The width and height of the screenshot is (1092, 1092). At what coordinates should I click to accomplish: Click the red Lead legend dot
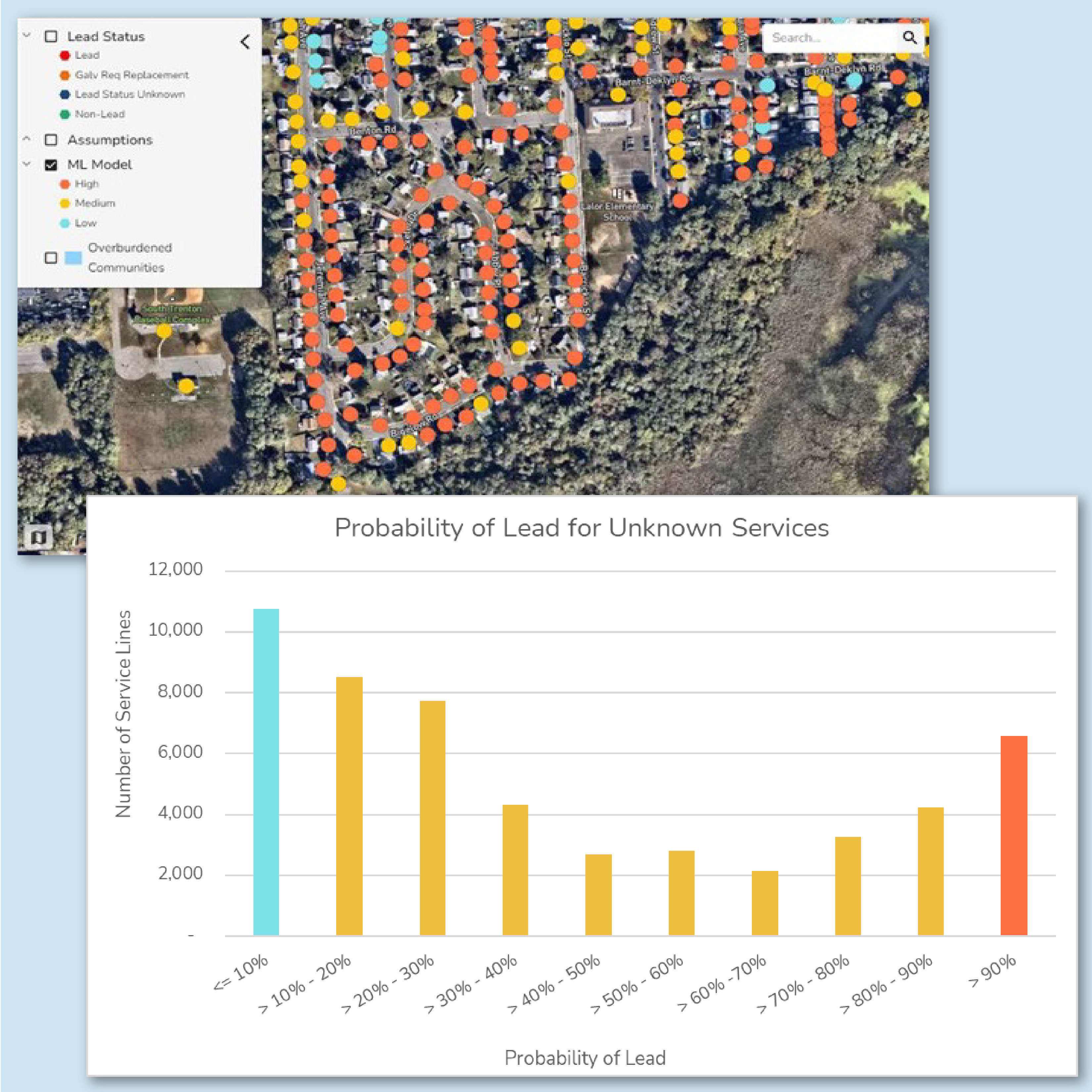coord(65,55)
